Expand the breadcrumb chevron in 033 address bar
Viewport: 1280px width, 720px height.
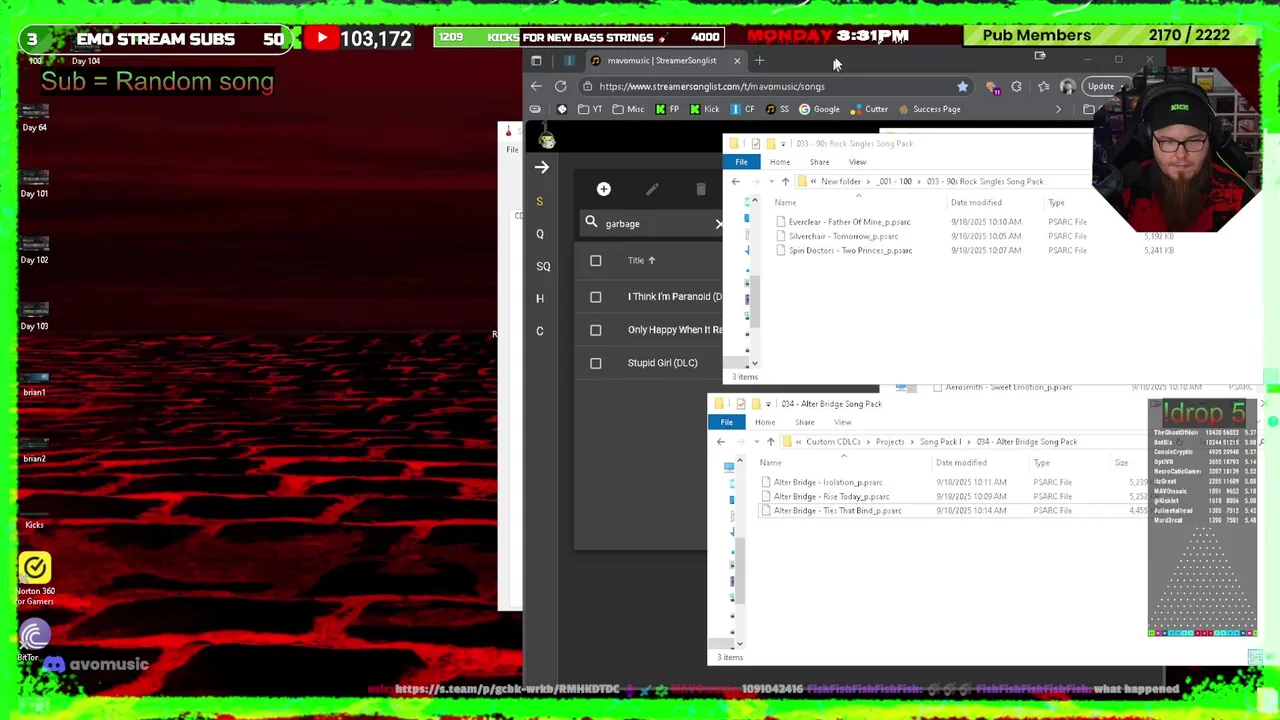point(813,182)
